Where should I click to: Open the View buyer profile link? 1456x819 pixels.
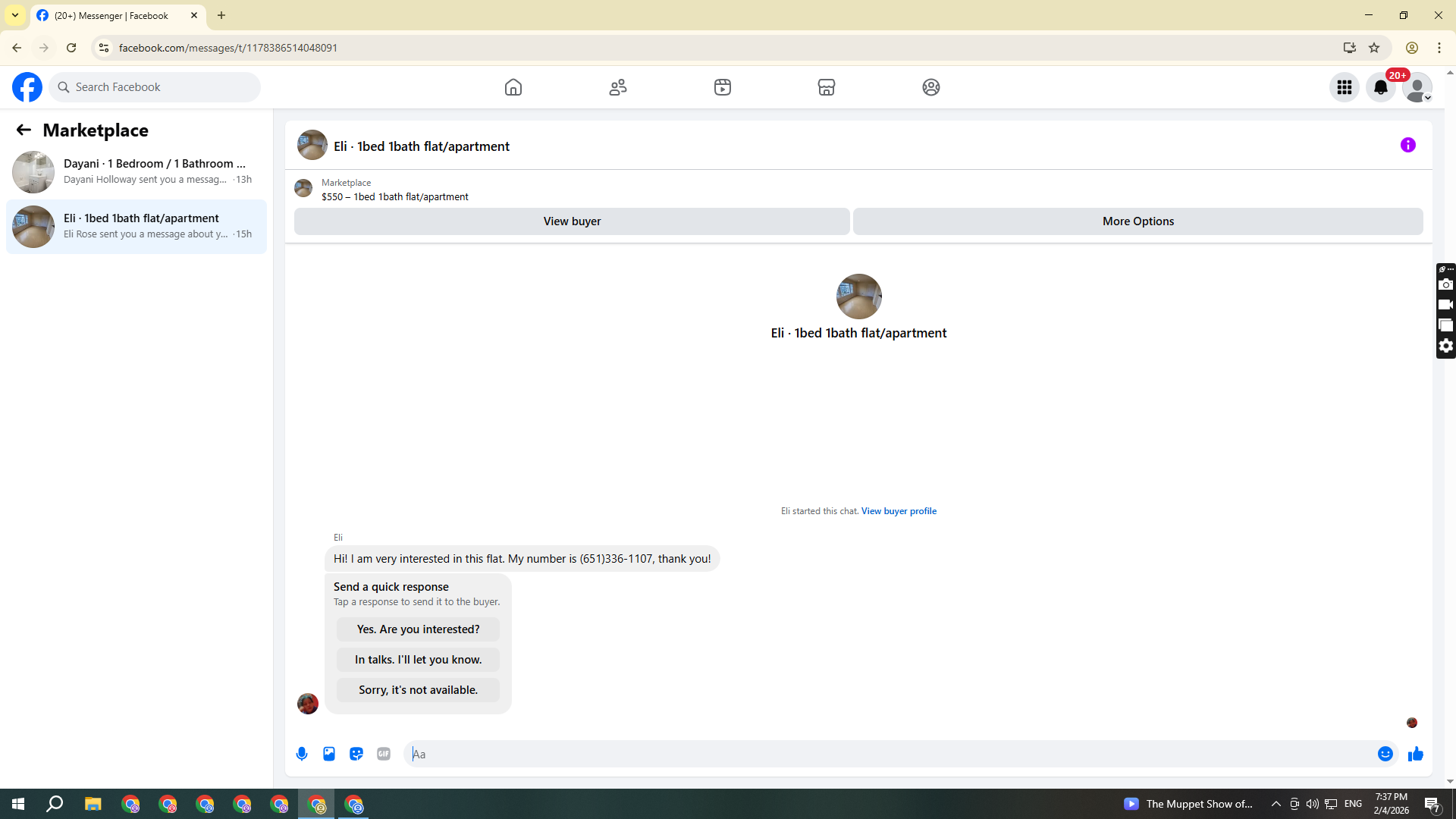898,511
